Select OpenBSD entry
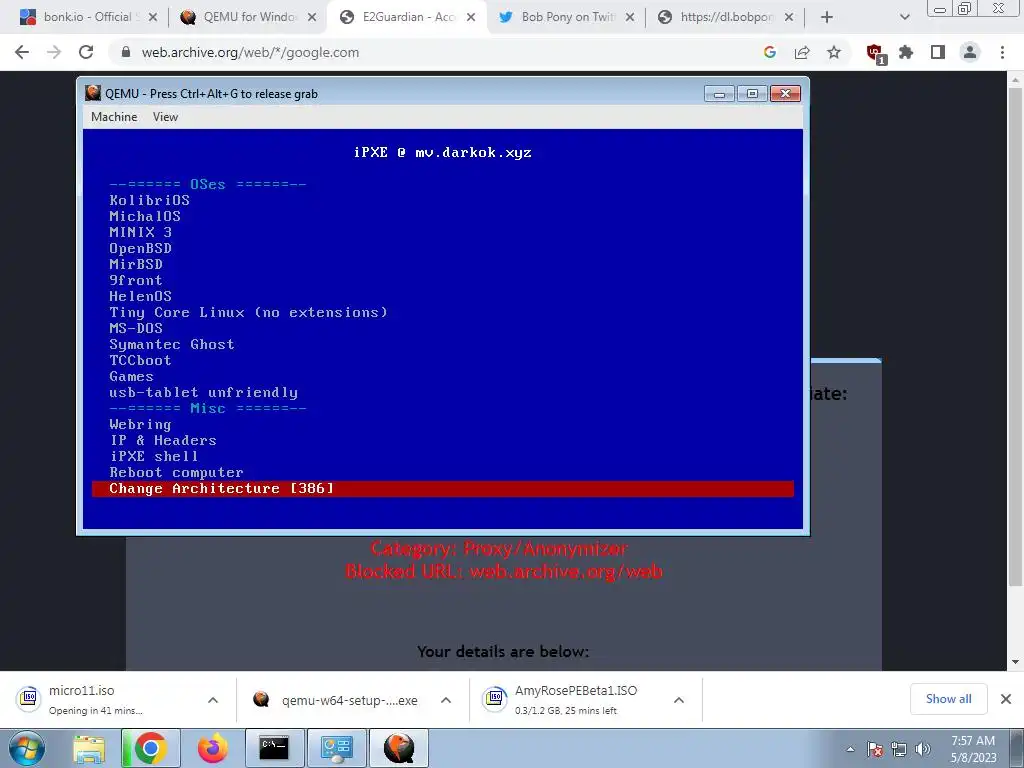Image resolution: width=1024 pixels, height=768 pixels. [140, 248]
